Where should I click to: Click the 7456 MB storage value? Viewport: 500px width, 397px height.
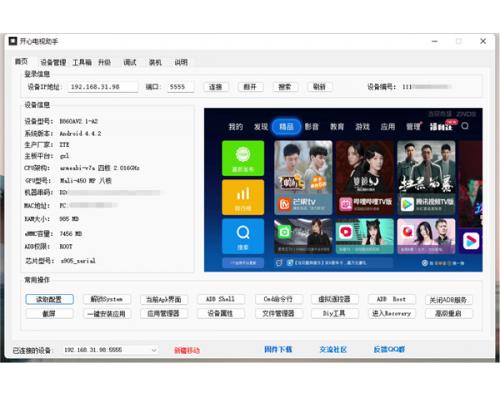pyautogui.click(x=71, y=234)
